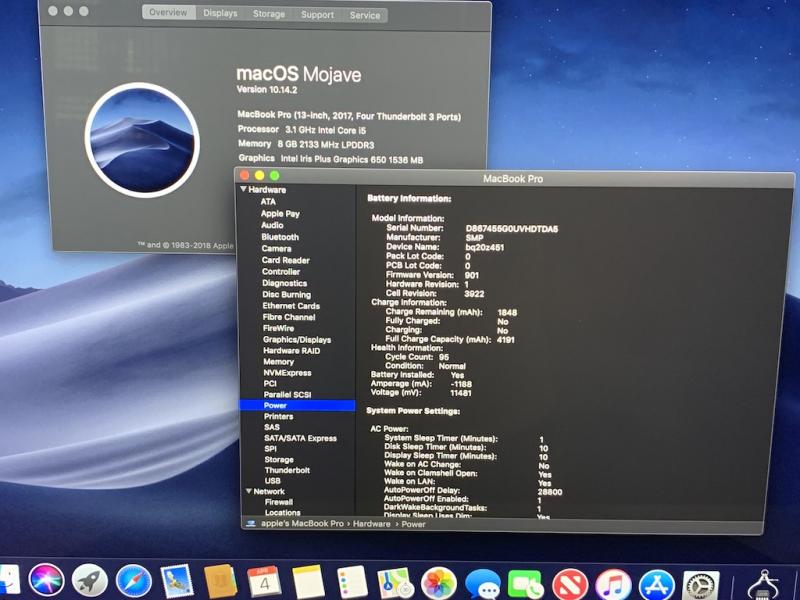Open Launchpad rocket icon
The width and height of the screenshot is (800, 600).
(x=90, y=581)
